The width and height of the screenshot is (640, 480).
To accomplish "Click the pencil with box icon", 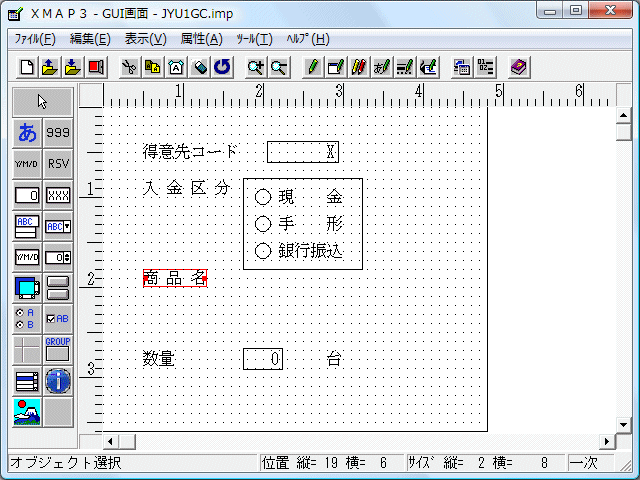I will point(336,67).
